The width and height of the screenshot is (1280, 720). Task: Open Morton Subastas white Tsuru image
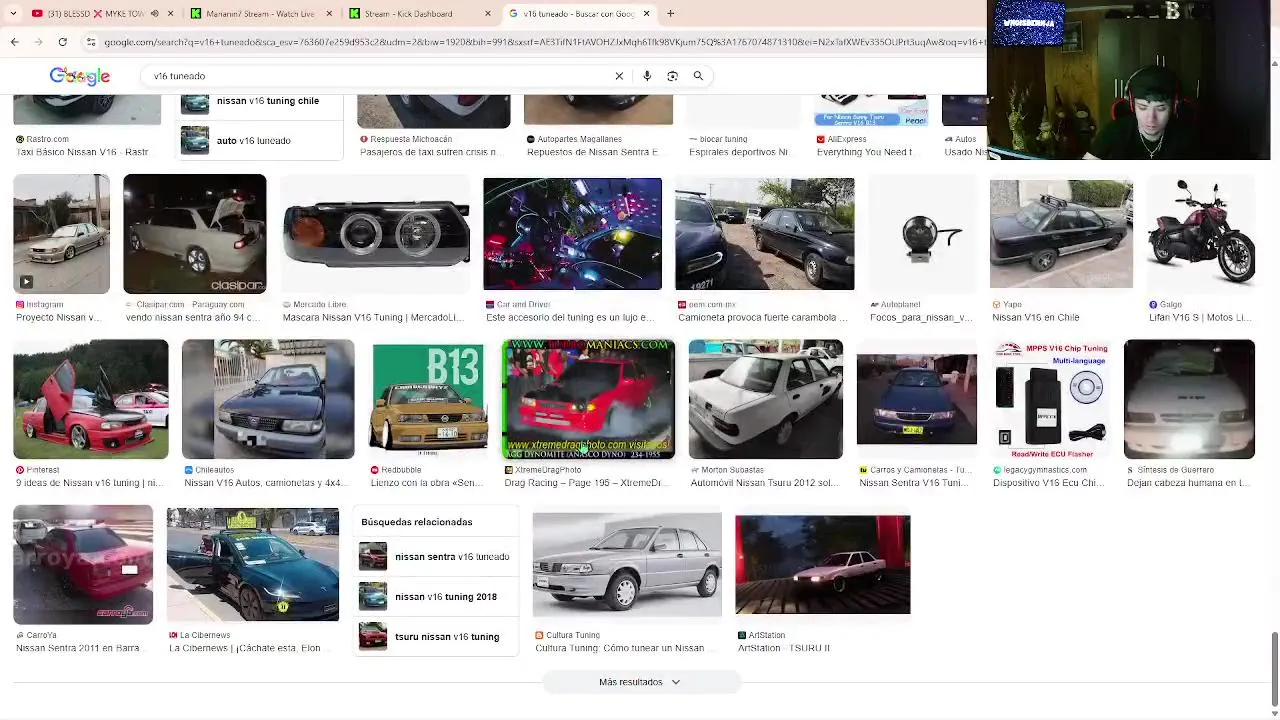[766, 399]
